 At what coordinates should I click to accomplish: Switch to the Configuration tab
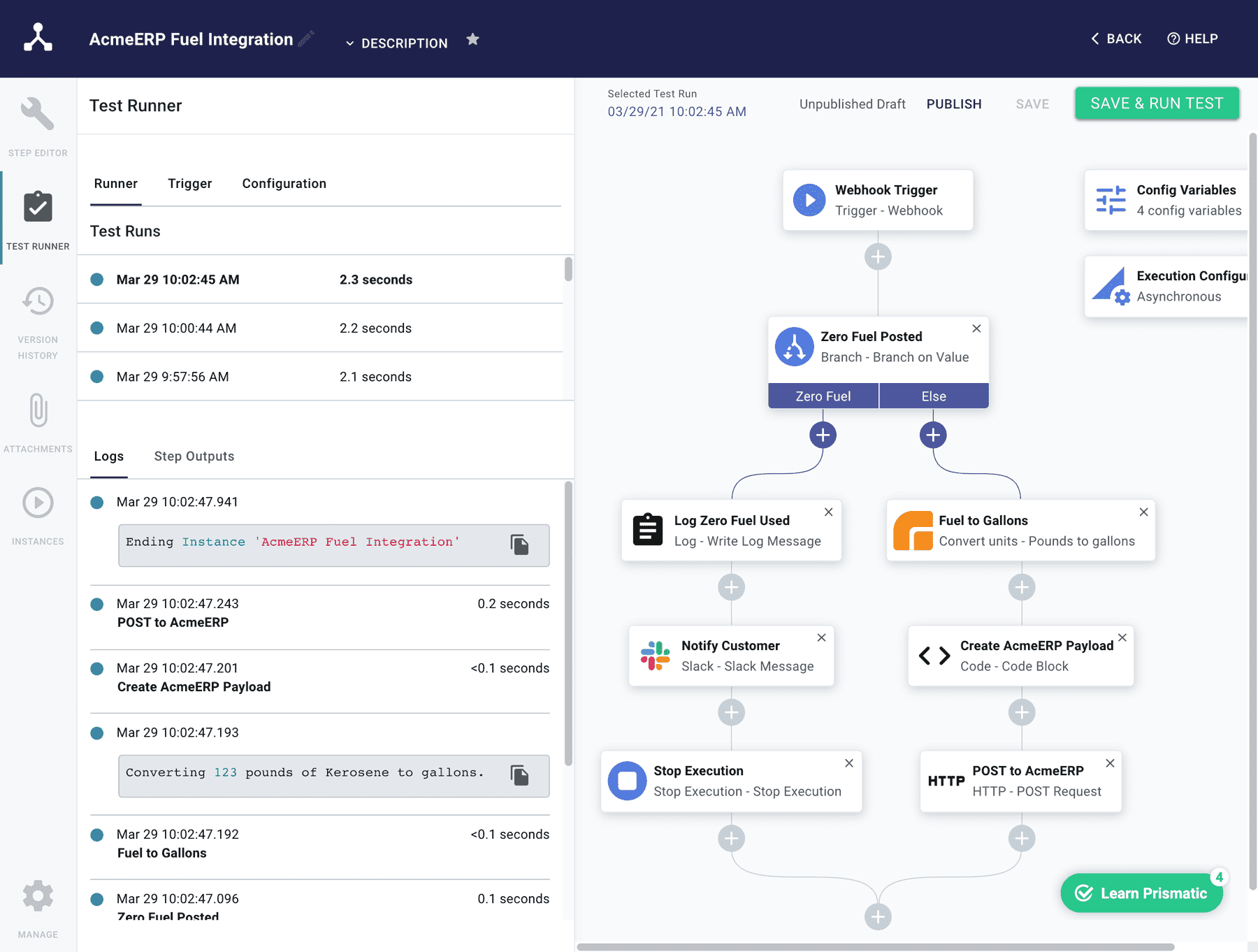[x=284, y=184]
